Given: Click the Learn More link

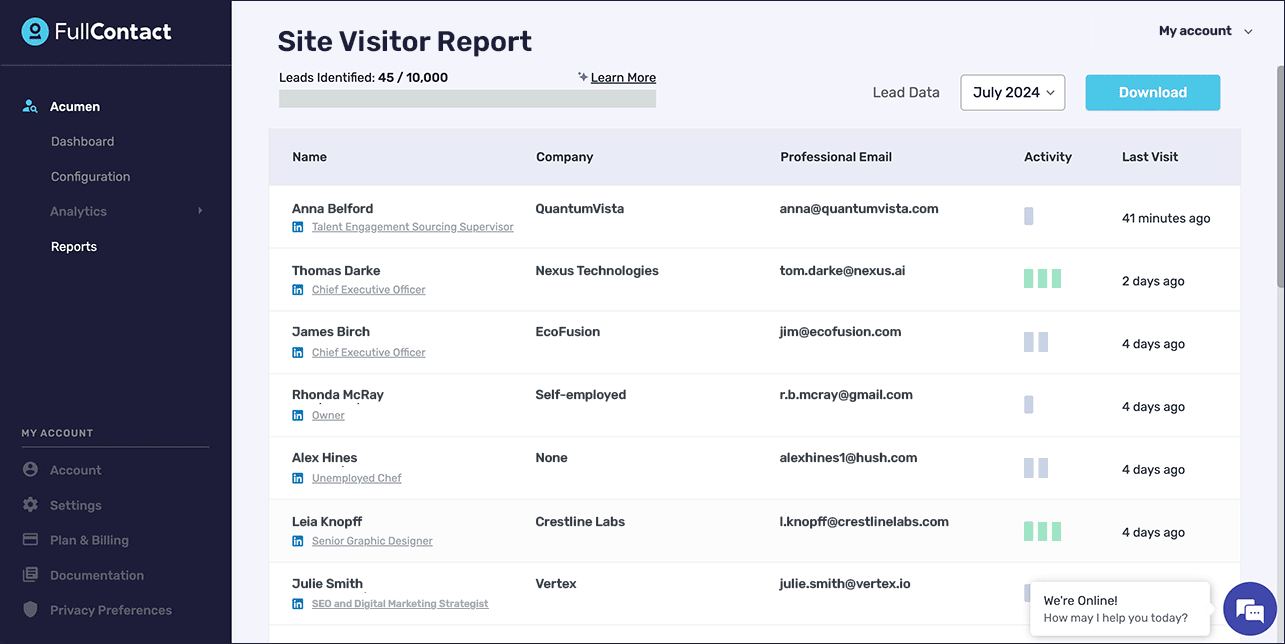Looking at the screenshot, I should pyautogui.click(x=623, y=78).
